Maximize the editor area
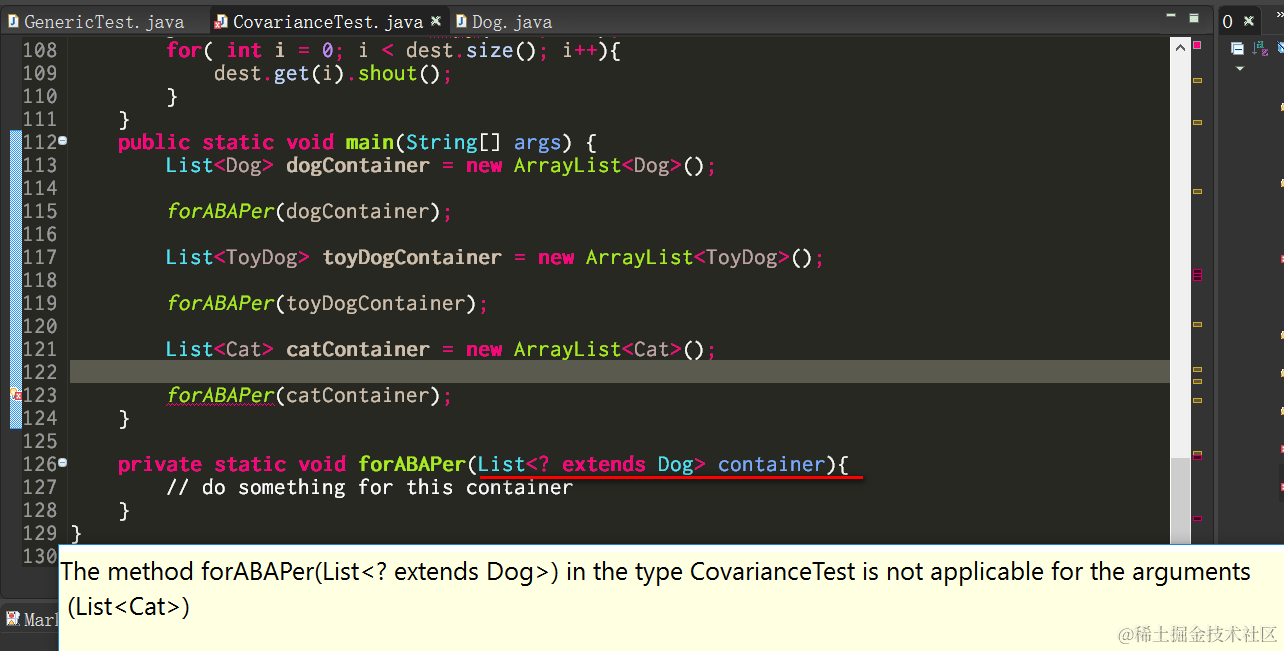Viewport: 1284px width, 651px height. (x=1194, y=18)
